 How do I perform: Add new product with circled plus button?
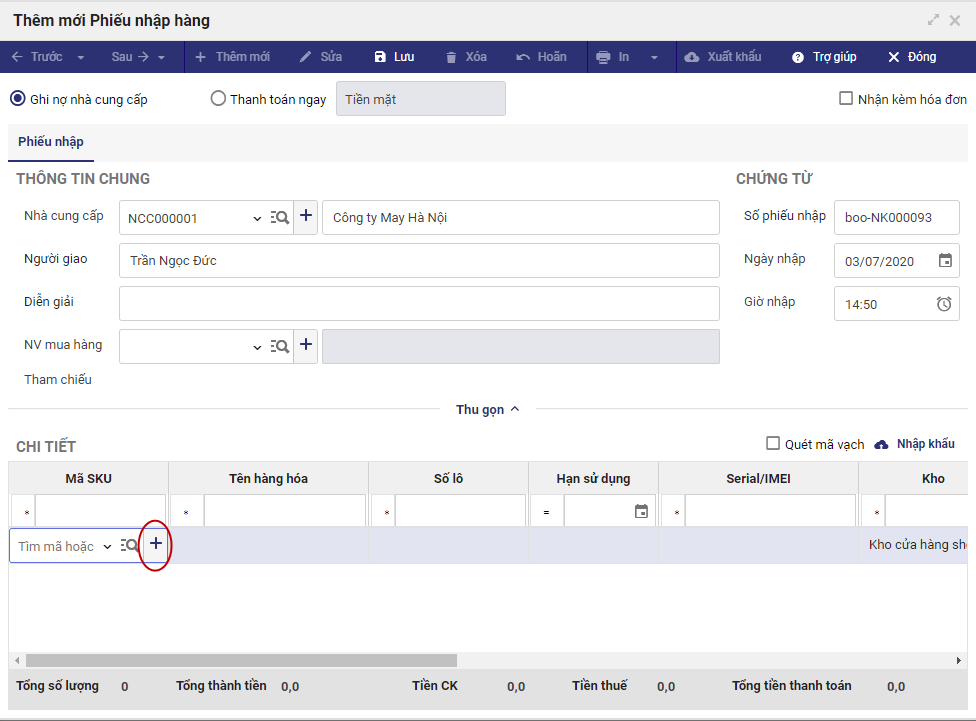(155, 545)
